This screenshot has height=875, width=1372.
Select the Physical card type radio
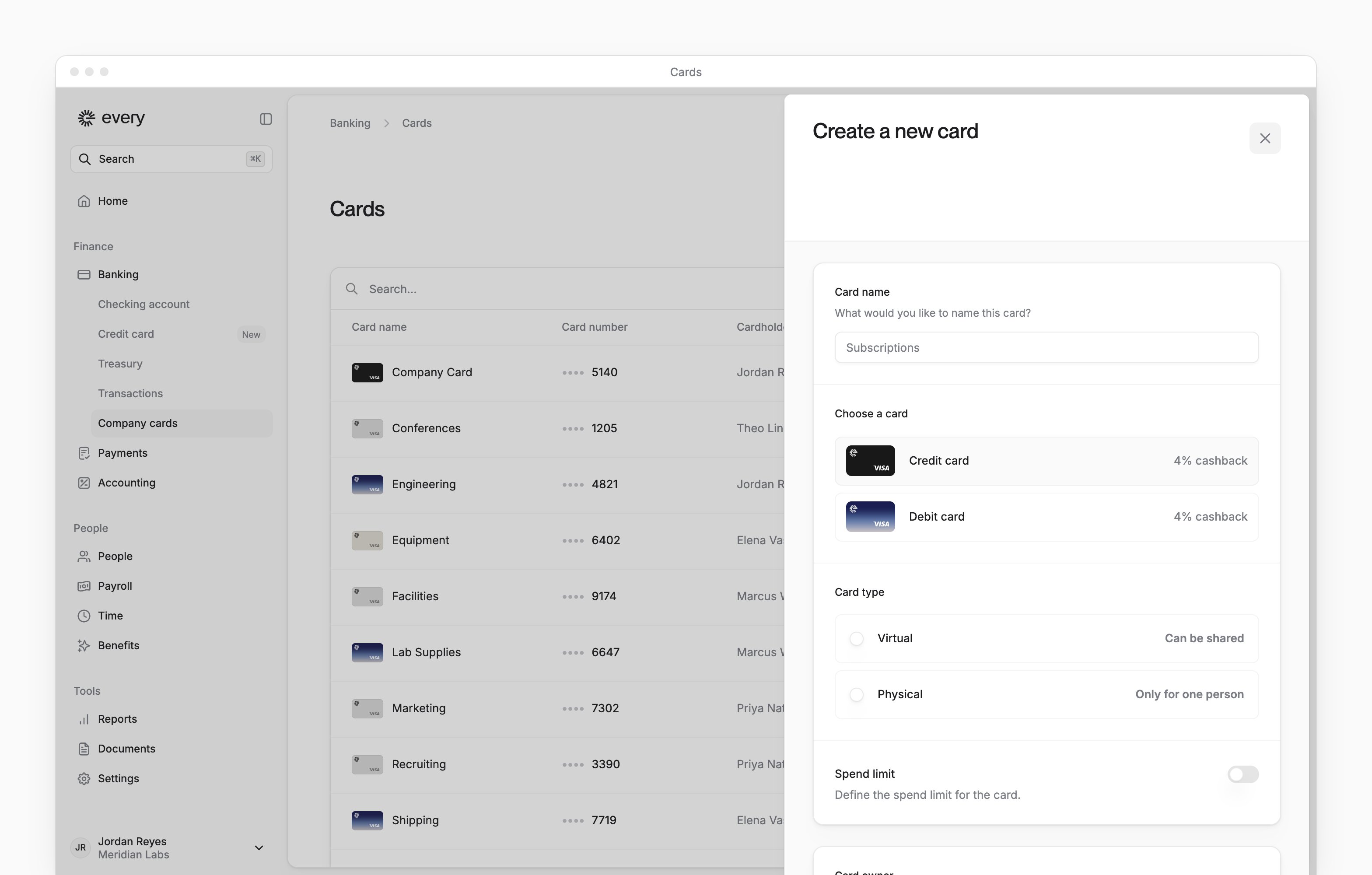click(x=856, y=694)
